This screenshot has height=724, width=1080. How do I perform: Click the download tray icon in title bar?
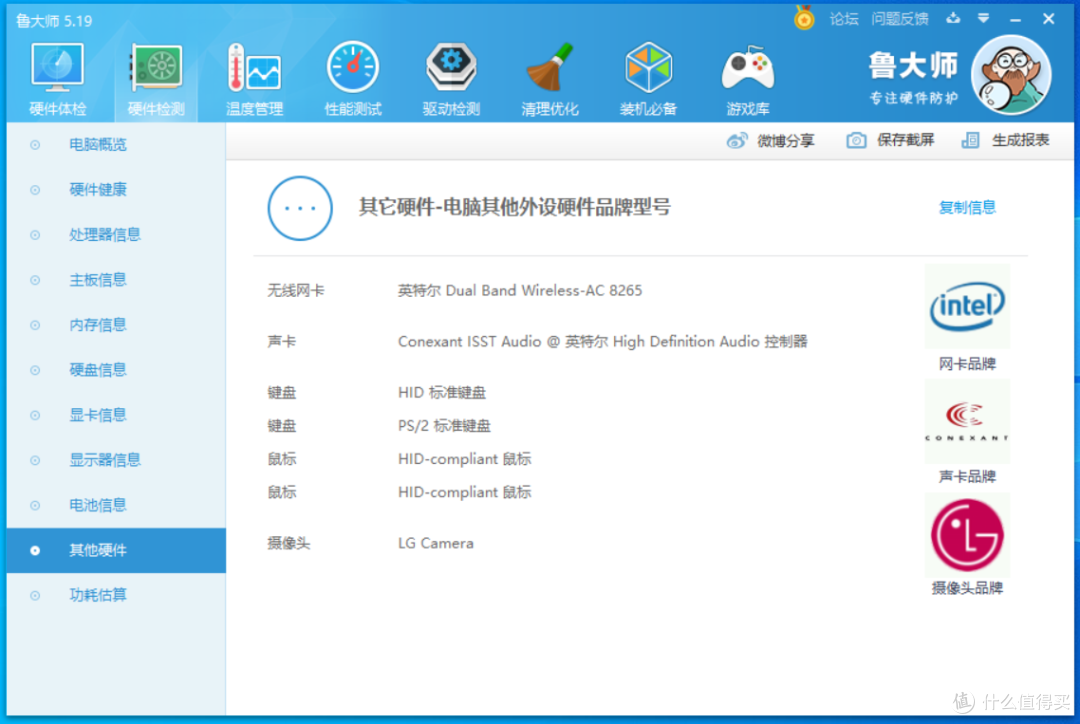[x=953, y=19]
